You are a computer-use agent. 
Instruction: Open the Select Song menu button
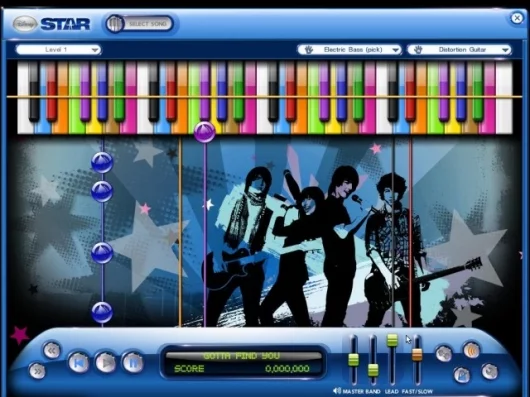140,24
